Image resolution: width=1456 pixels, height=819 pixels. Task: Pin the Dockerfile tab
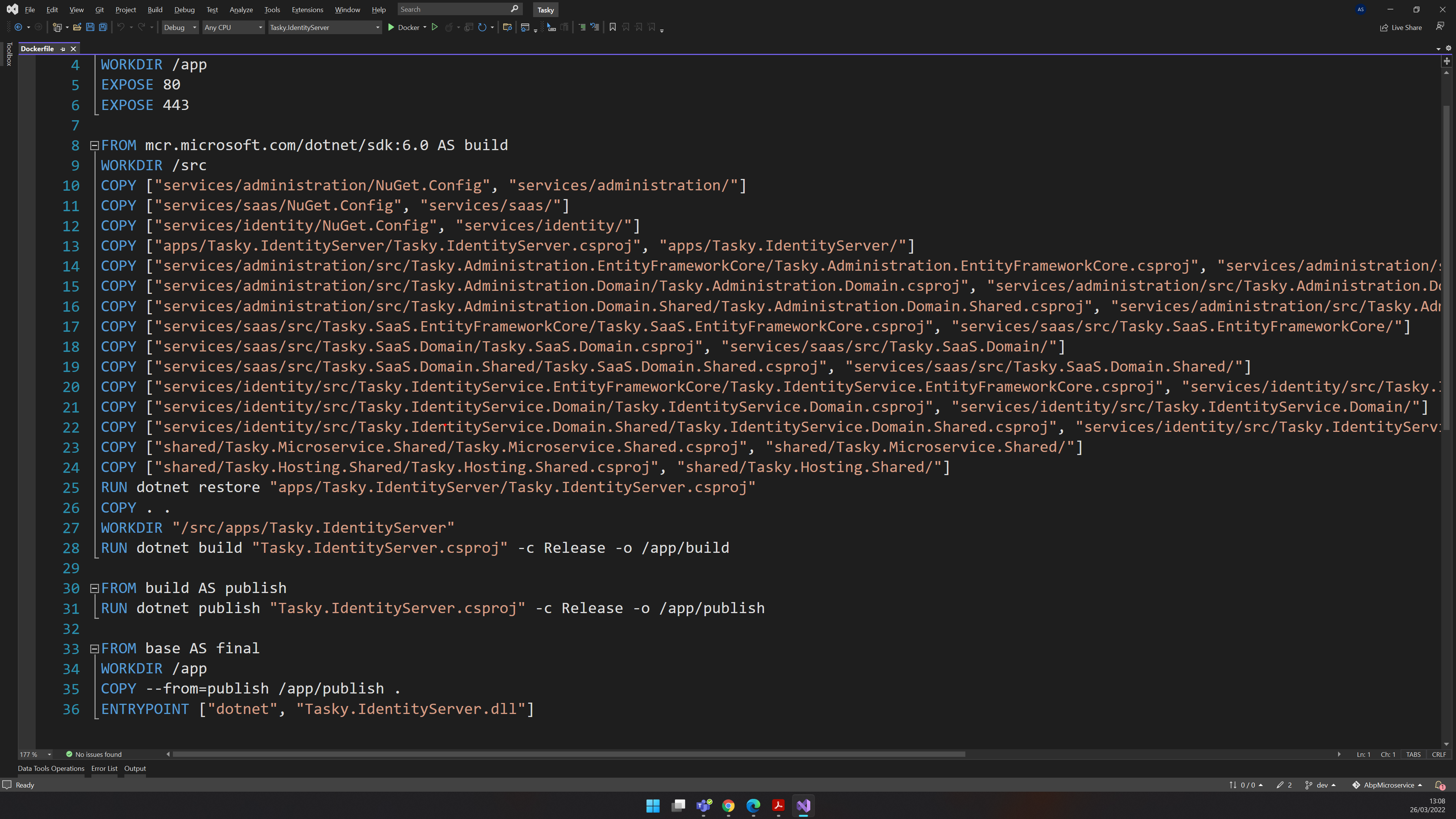pyautogui.click(x=63, y=49)
